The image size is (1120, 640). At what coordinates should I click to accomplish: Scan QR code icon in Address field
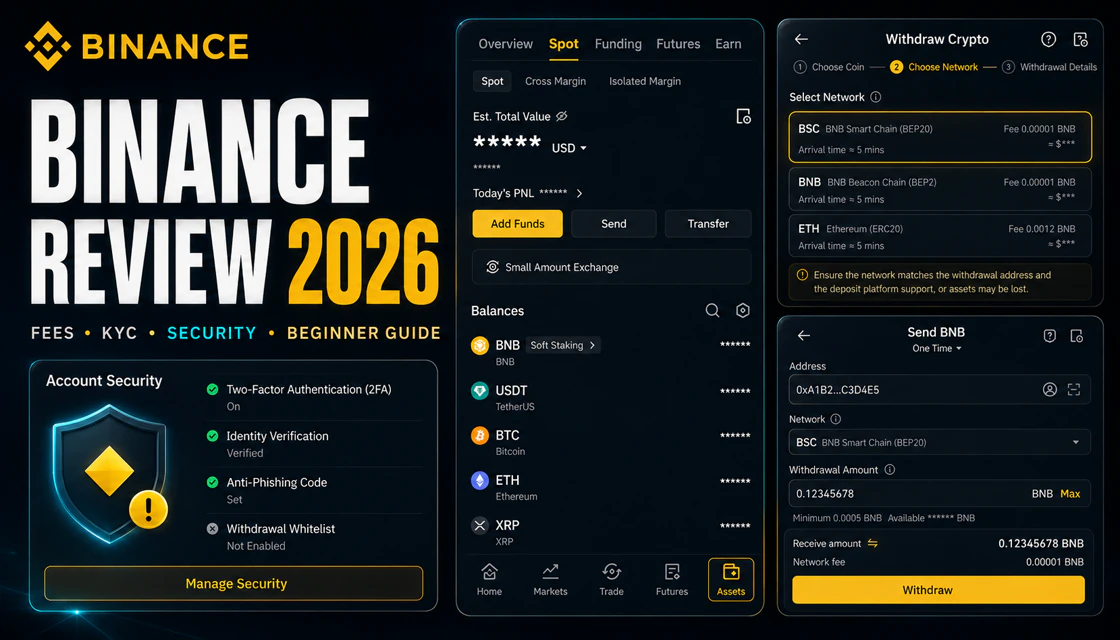pos(1074,389)
